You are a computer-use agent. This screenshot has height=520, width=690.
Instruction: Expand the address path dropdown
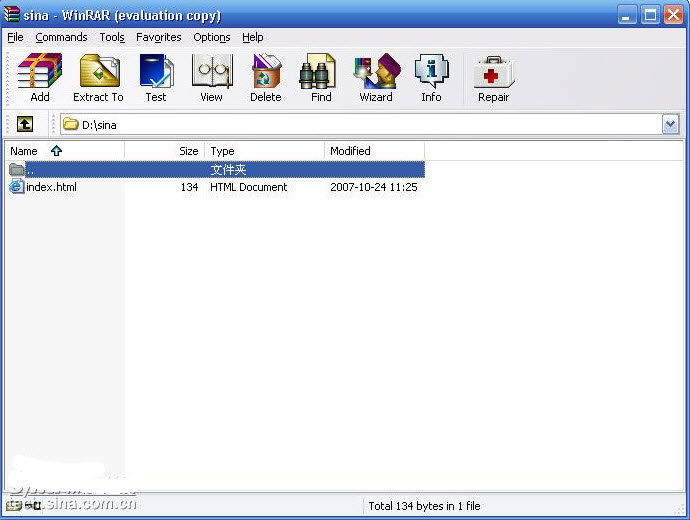670,125
